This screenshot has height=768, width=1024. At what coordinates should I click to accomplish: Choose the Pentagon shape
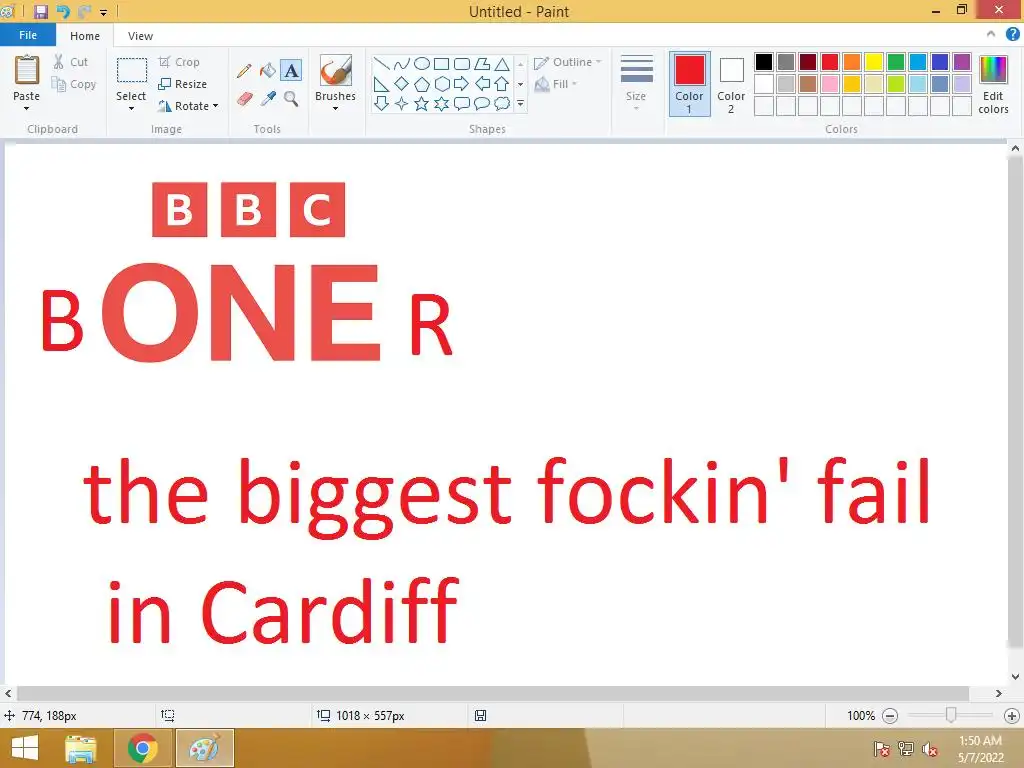(x=422, y=84)
